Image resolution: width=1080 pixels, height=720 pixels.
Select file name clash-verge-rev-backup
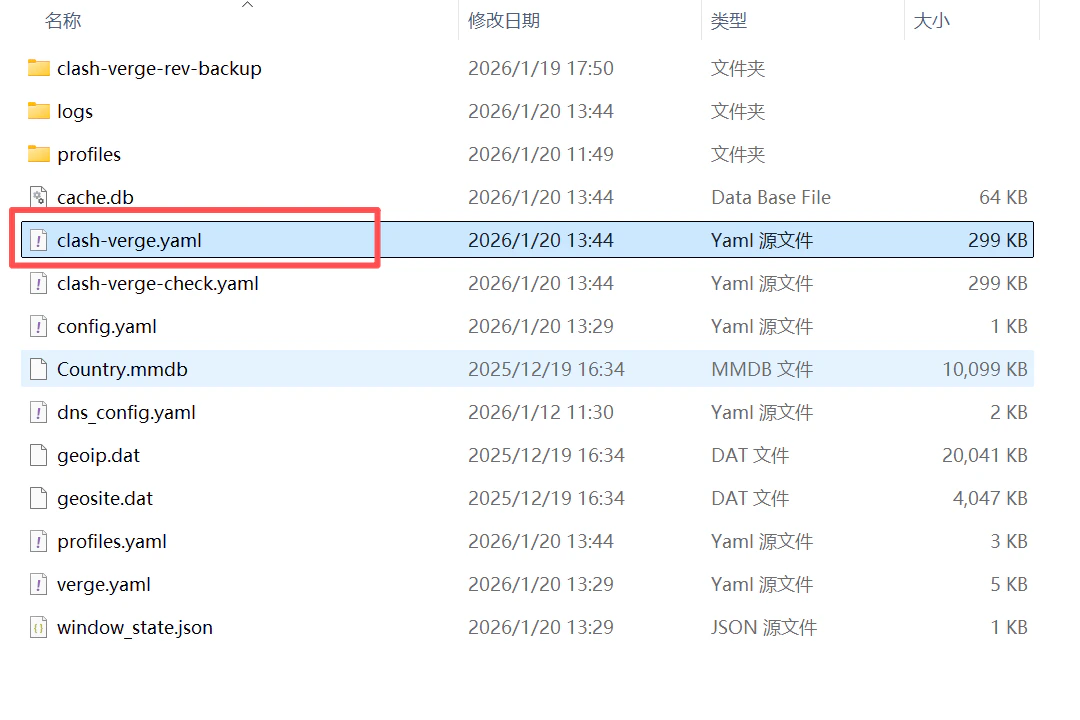coord(159,68)
